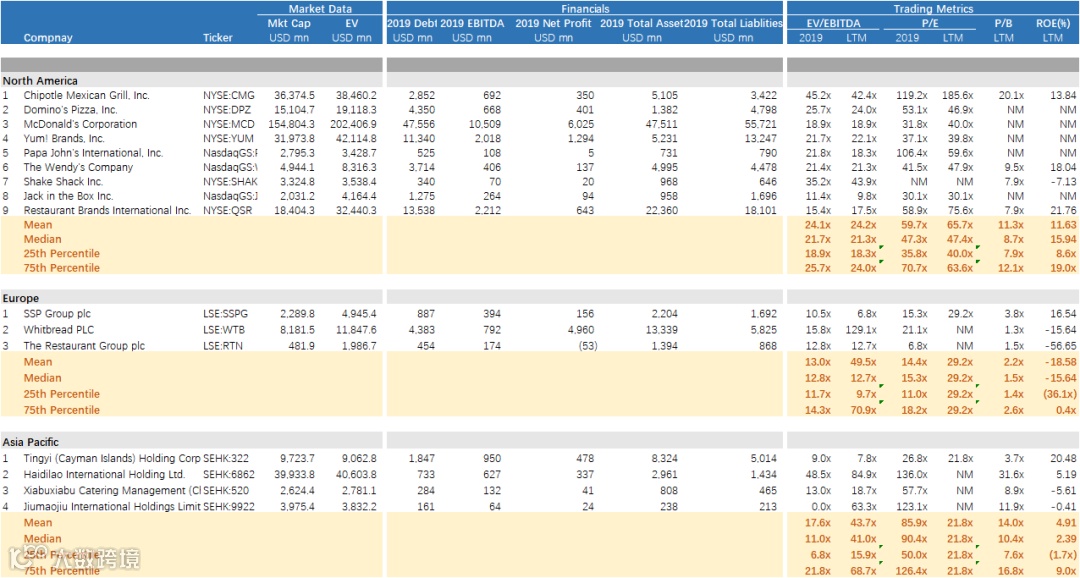
Task: Click the Shake Shack Inc. company cell
Action: point(63,182)
